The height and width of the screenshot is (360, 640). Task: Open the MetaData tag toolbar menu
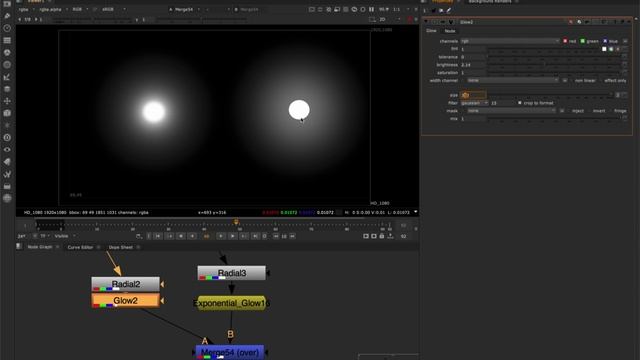point(7,162)
